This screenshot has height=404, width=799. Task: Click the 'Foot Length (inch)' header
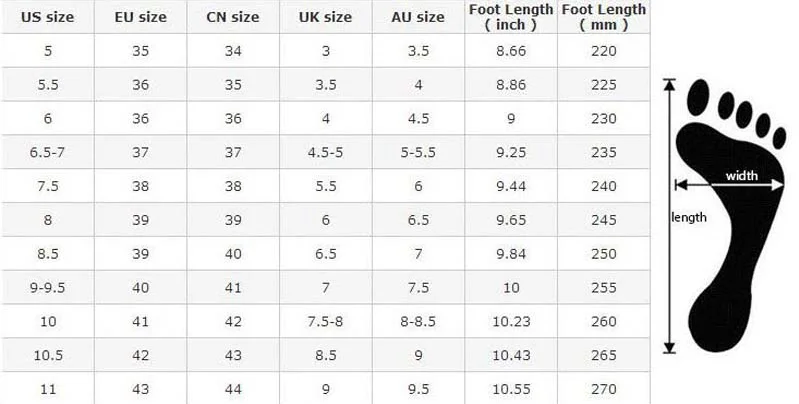[x=511, y=17]
